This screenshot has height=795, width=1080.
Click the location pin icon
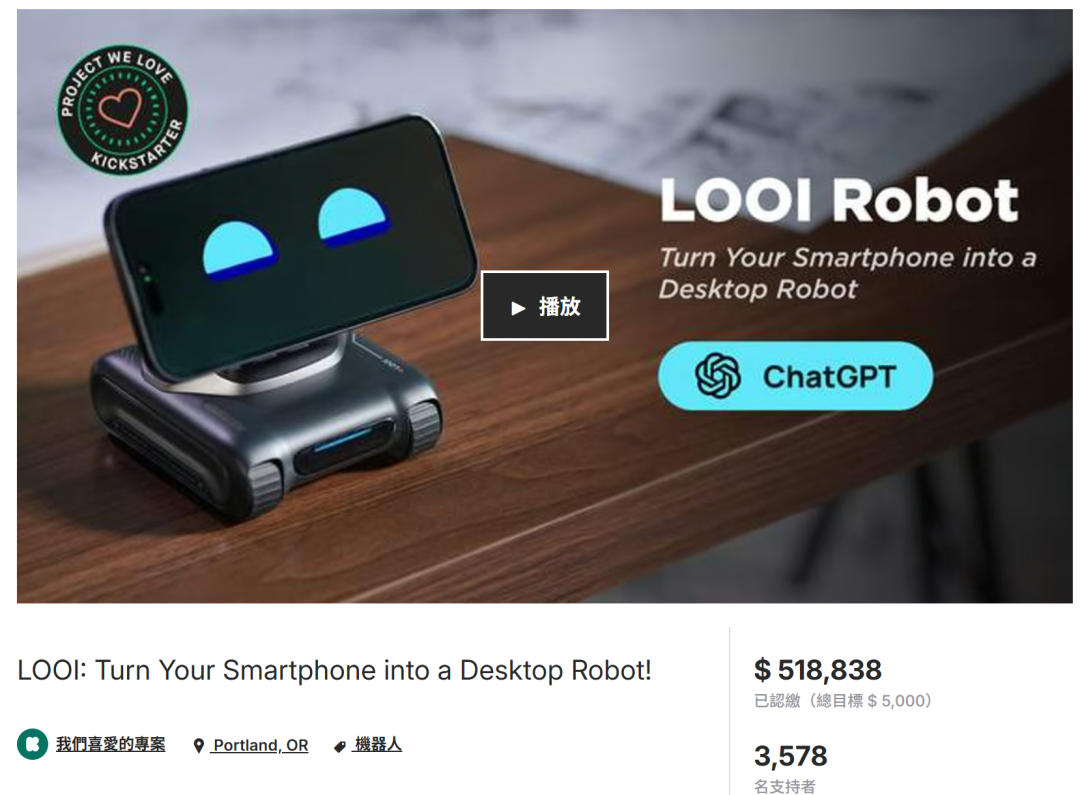pos(198,745)
